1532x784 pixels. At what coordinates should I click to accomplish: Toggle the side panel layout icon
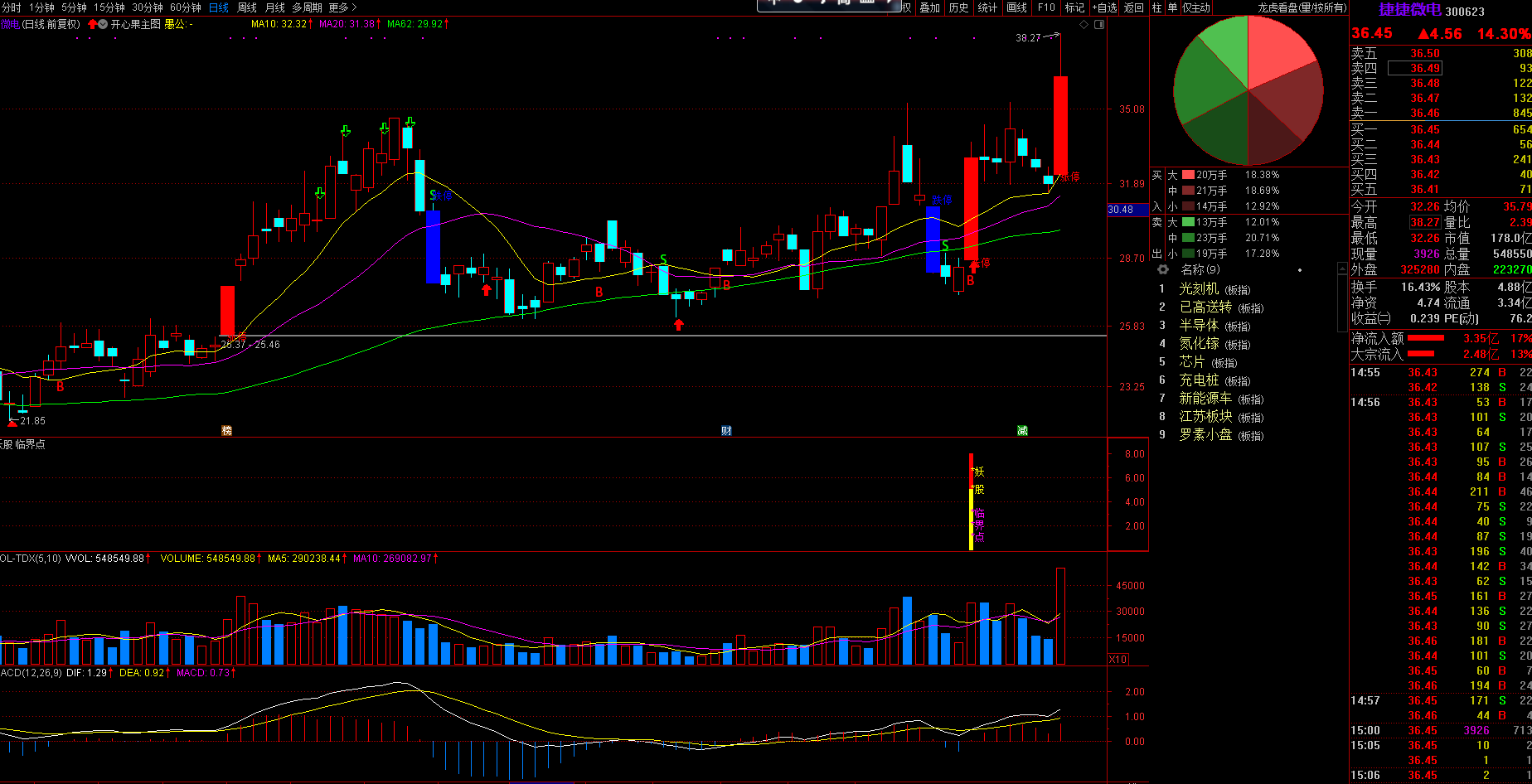[x=1099, y=25]
